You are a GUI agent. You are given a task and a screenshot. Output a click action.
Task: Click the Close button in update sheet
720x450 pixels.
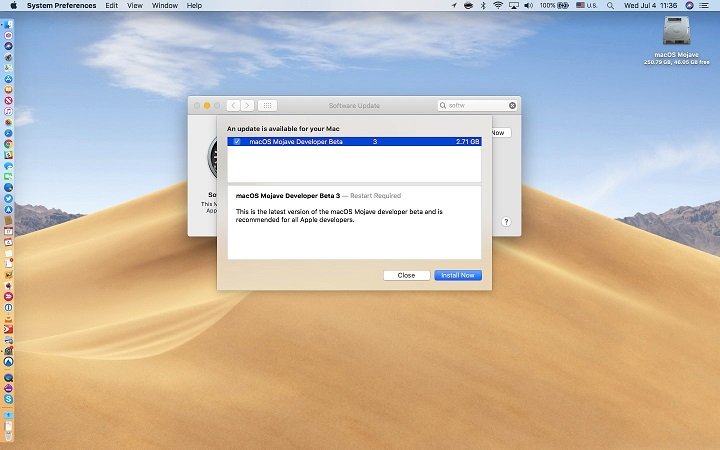click(x=406, y=275)
